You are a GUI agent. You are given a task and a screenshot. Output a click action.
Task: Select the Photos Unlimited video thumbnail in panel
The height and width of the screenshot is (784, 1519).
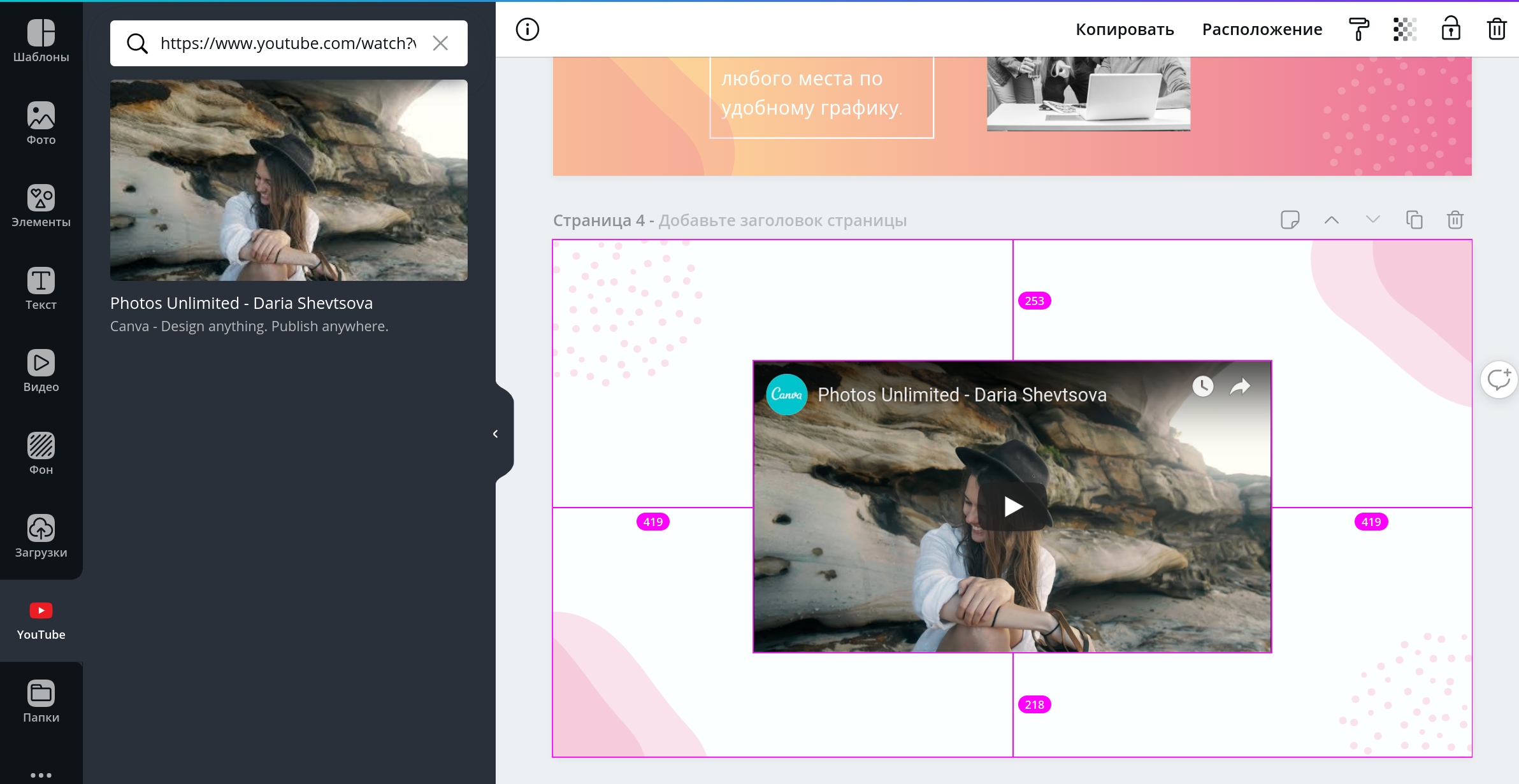click(x=289, y=180)
